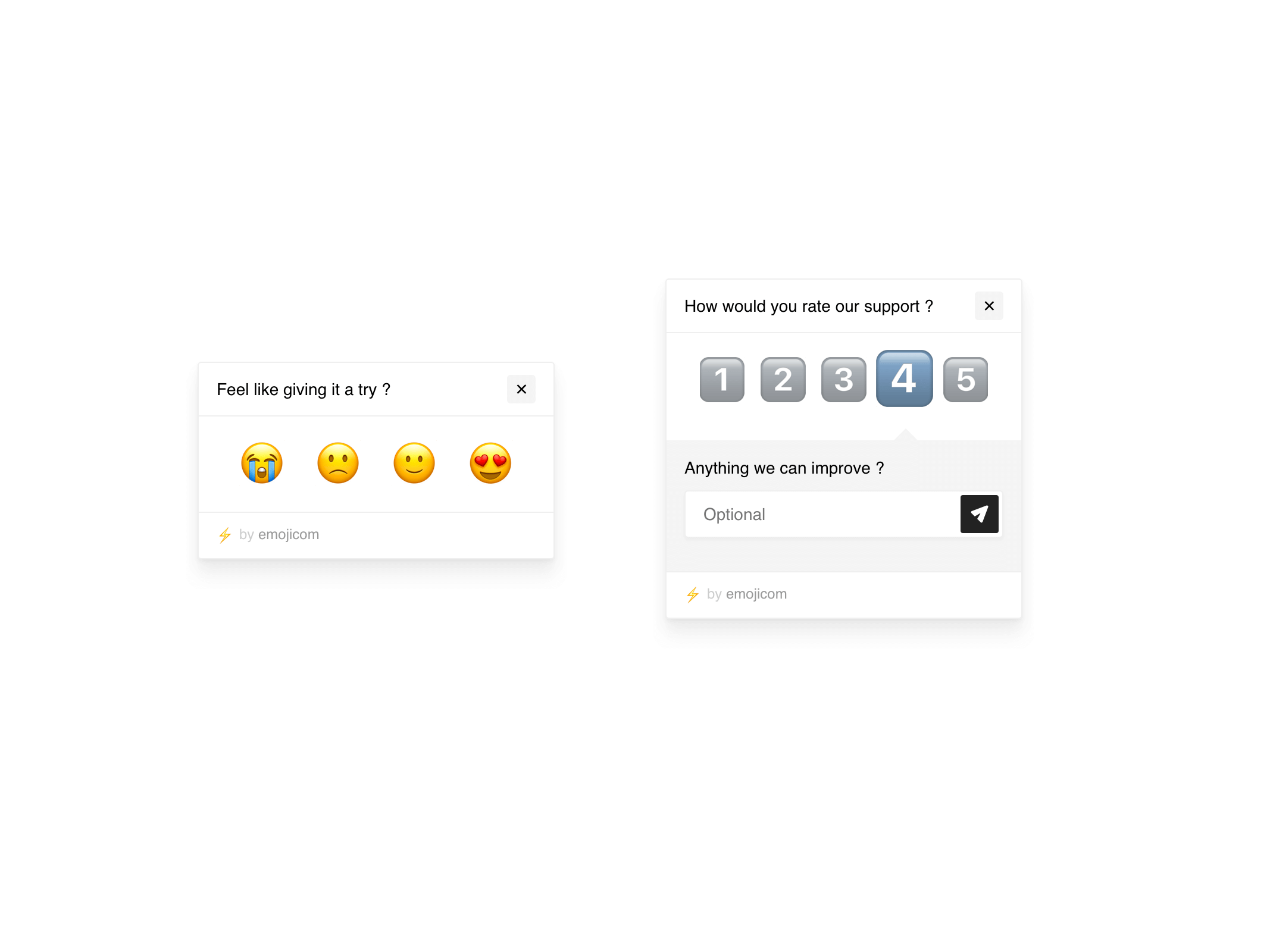Select the crying face emoji
The width and height of the screenshot is (1270, 952).
point(262,463)
